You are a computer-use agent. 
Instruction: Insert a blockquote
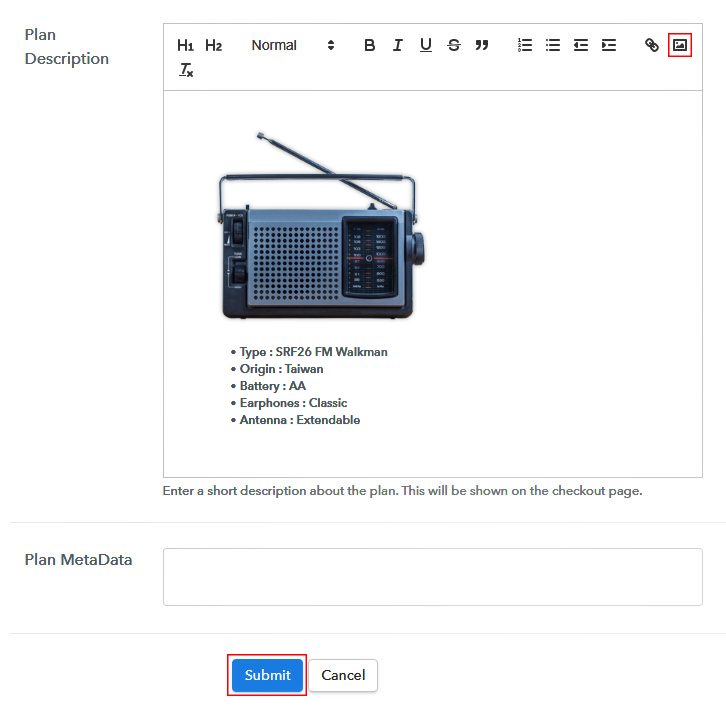click(x=482, y=45)
